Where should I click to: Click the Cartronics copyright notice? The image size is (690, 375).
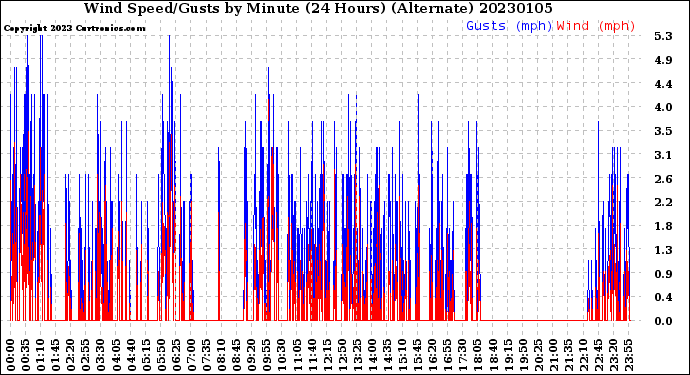tap(74, 29)
